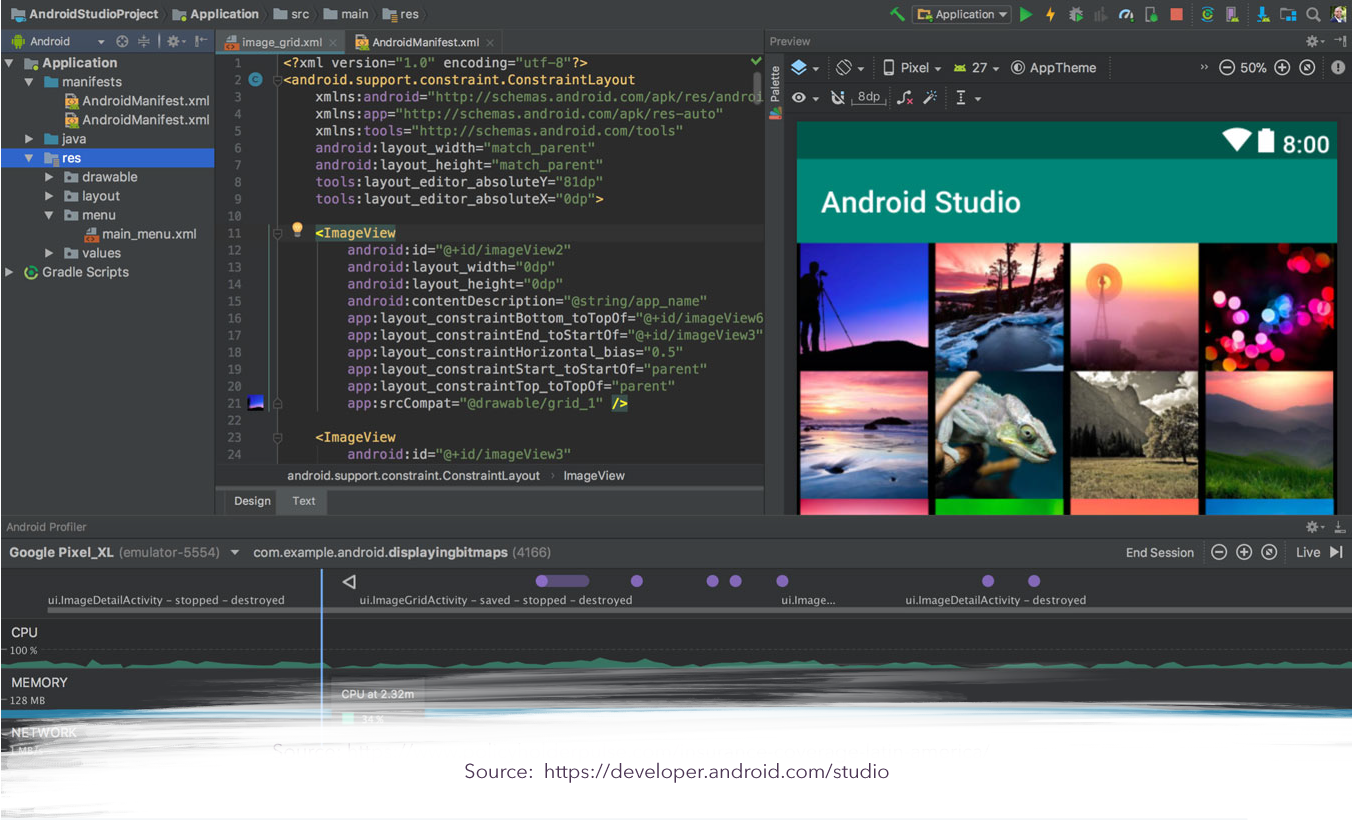Image resolution: width=1352 pixels, height=820 pixels.
Task: Click the Live button in profiler
Action: click(1319, 552)
